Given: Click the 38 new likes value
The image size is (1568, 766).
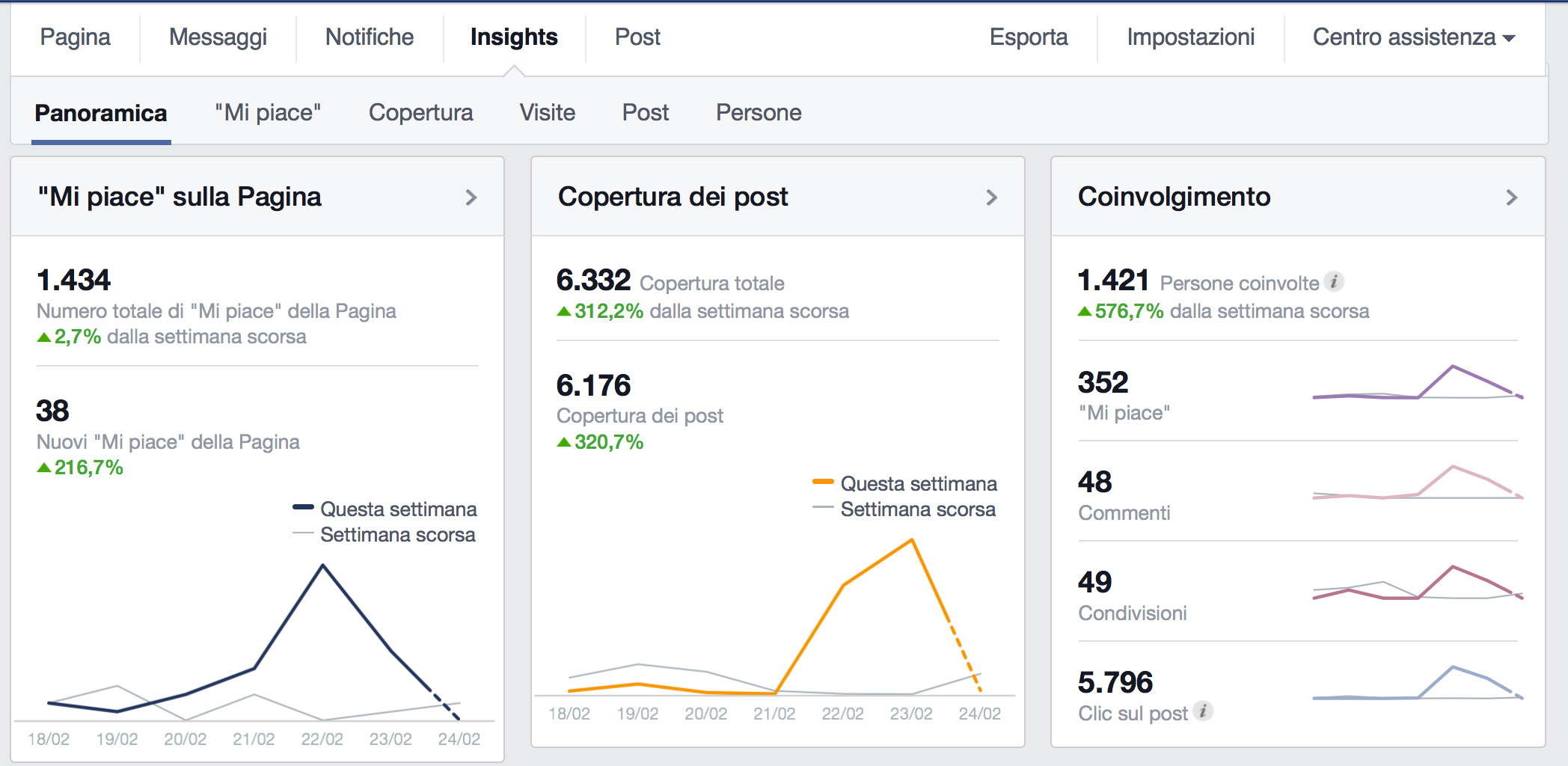Looking at the screenshot, I should [52, 411].
